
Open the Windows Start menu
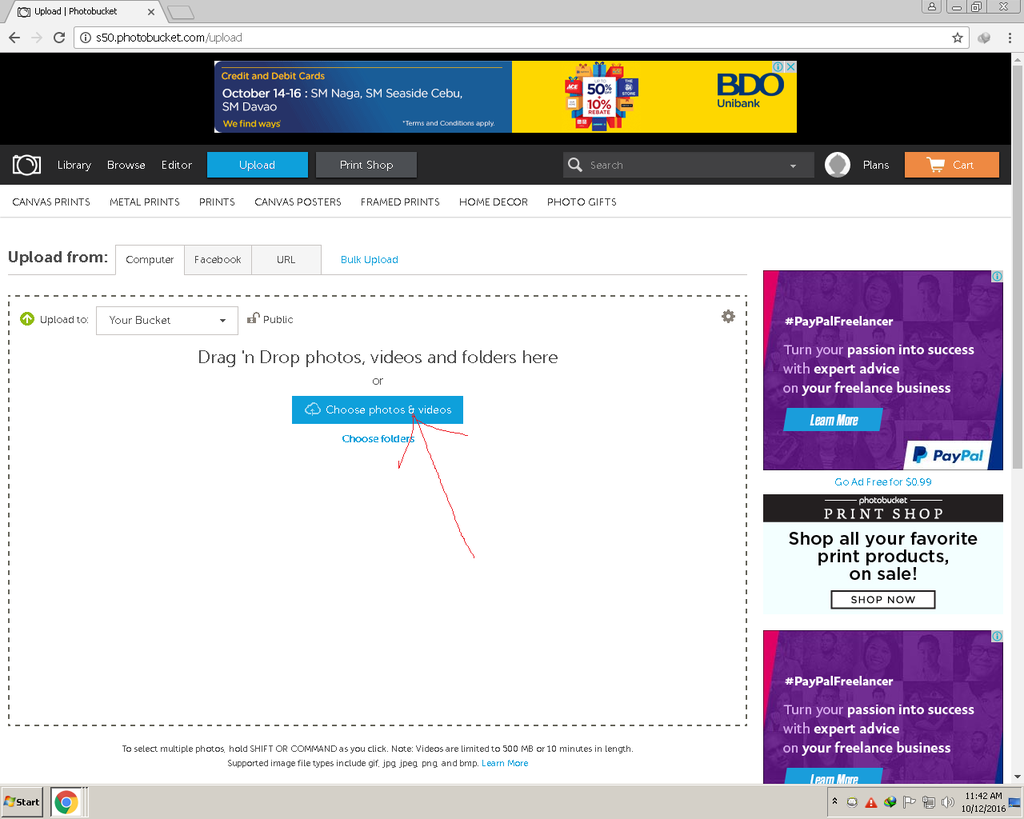pyautogui.click(x=23, y=802)
